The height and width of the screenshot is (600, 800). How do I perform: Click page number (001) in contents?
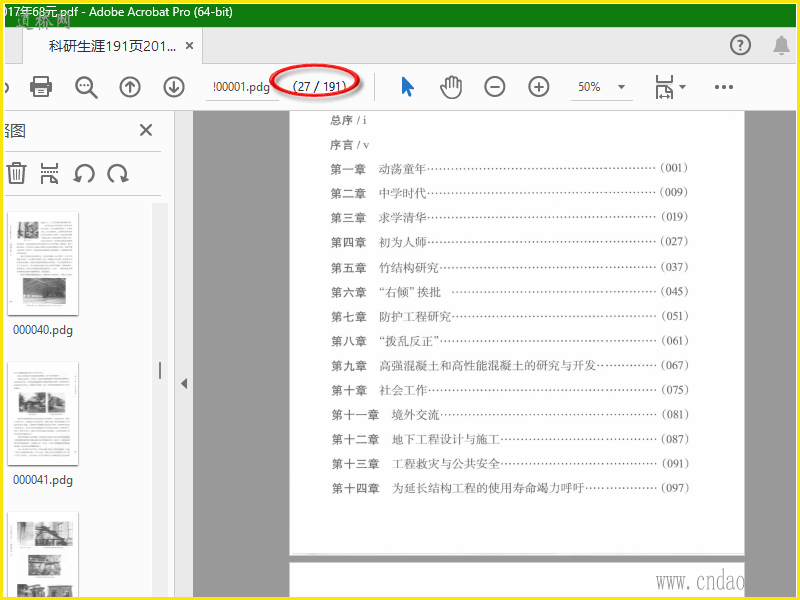[x=674, y=168]
